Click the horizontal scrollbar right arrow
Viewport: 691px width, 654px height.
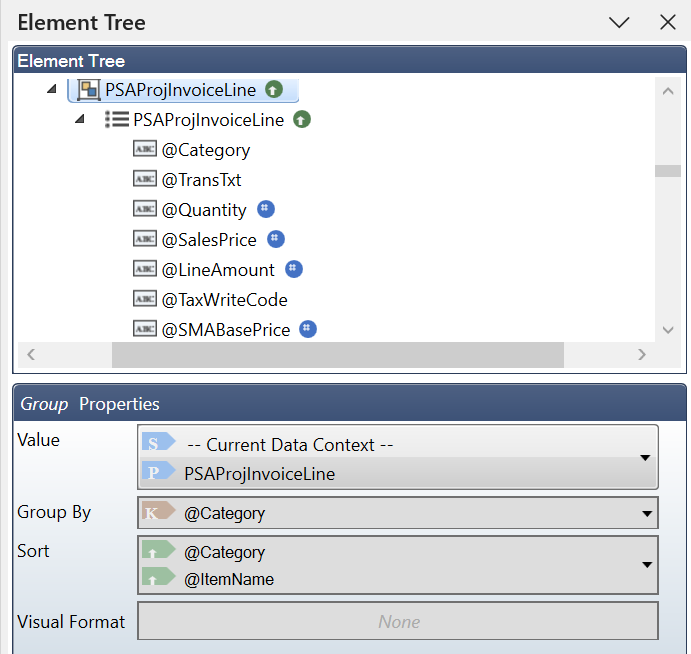[x=642, y=354]
